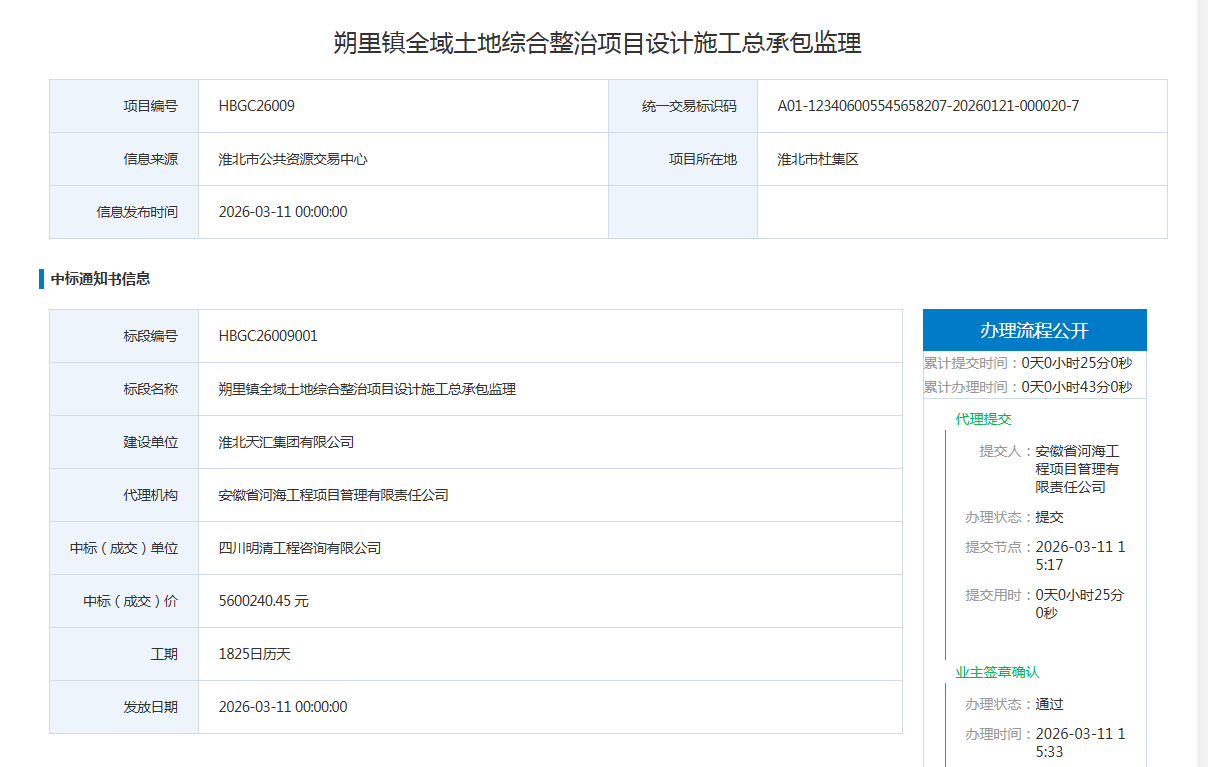This screenshot has height=767, width=1208.
Task: Click the 代理提交 process step
Action: pyautogui.click(x=983, y=419)
